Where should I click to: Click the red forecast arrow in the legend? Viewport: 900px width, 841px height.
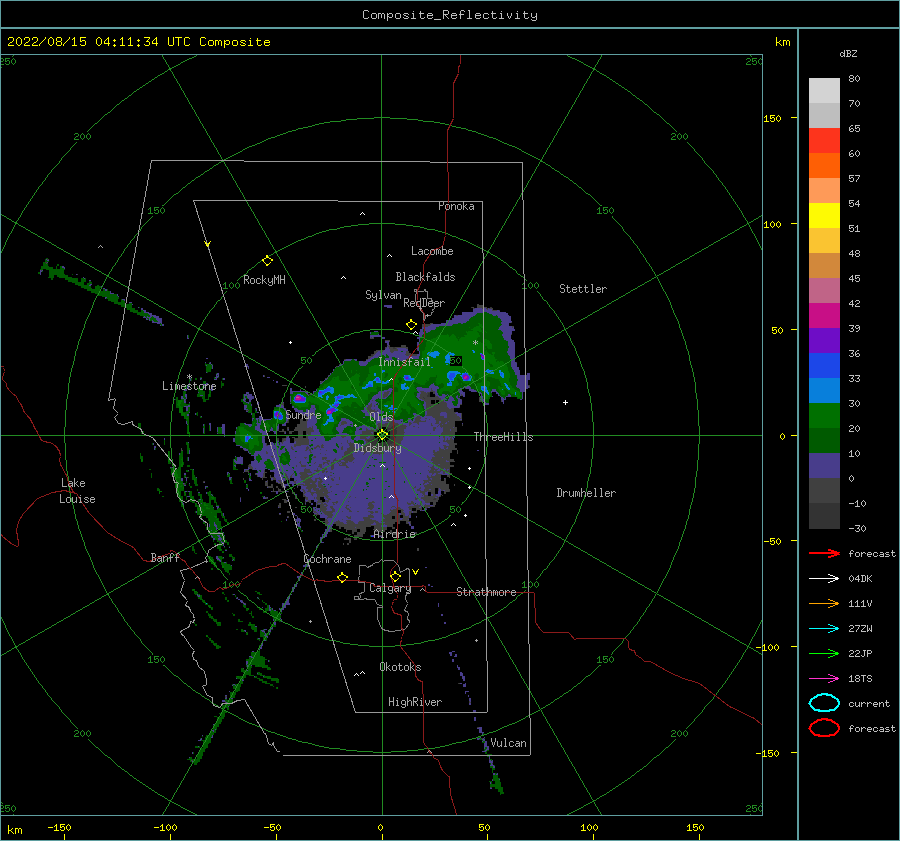[824, 553]
